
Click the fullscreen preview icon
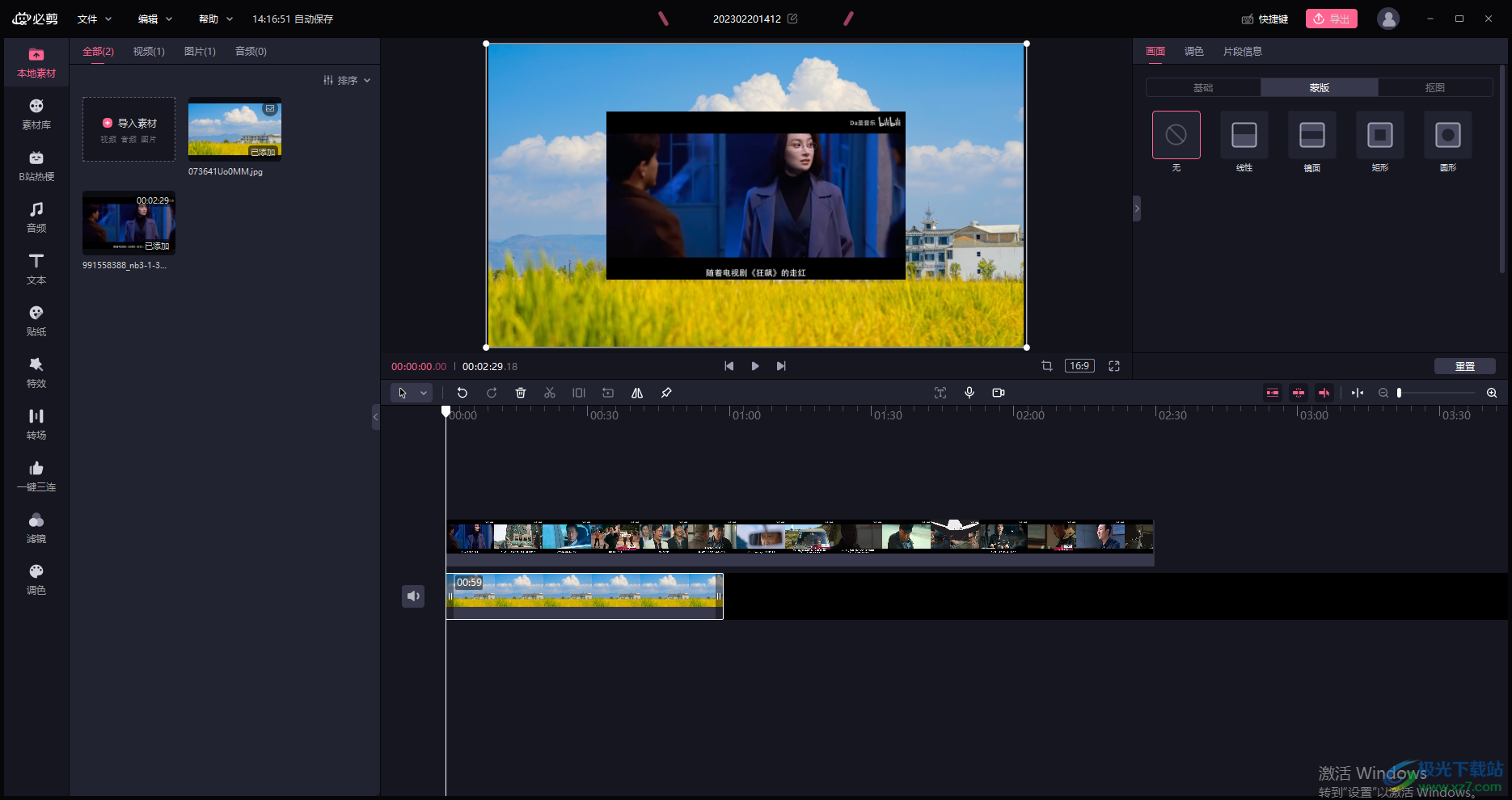coord(1114,366)
